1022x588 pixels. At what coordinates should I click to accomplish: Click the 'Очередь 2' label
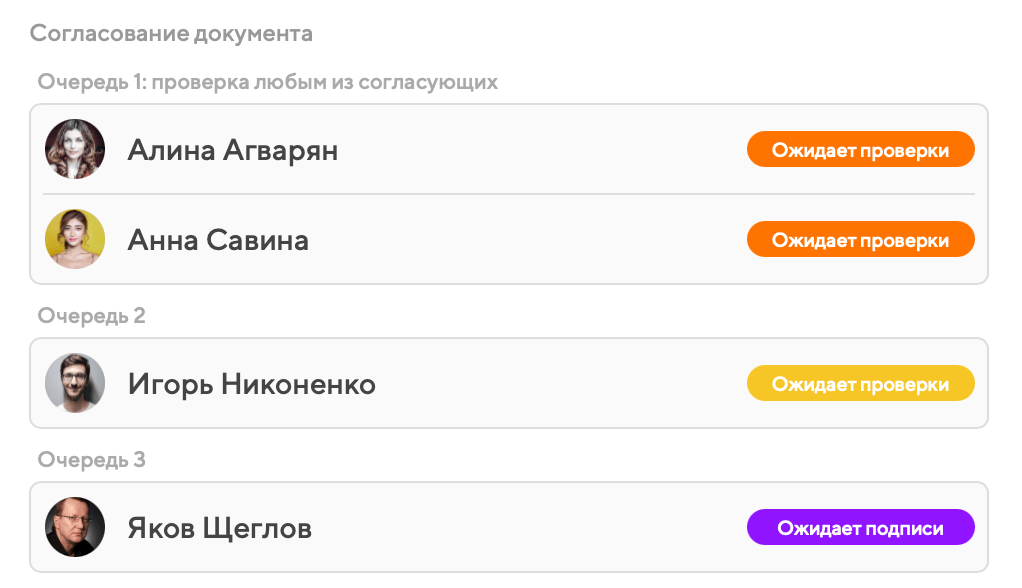pyautogui.click(x=92, y=316)
